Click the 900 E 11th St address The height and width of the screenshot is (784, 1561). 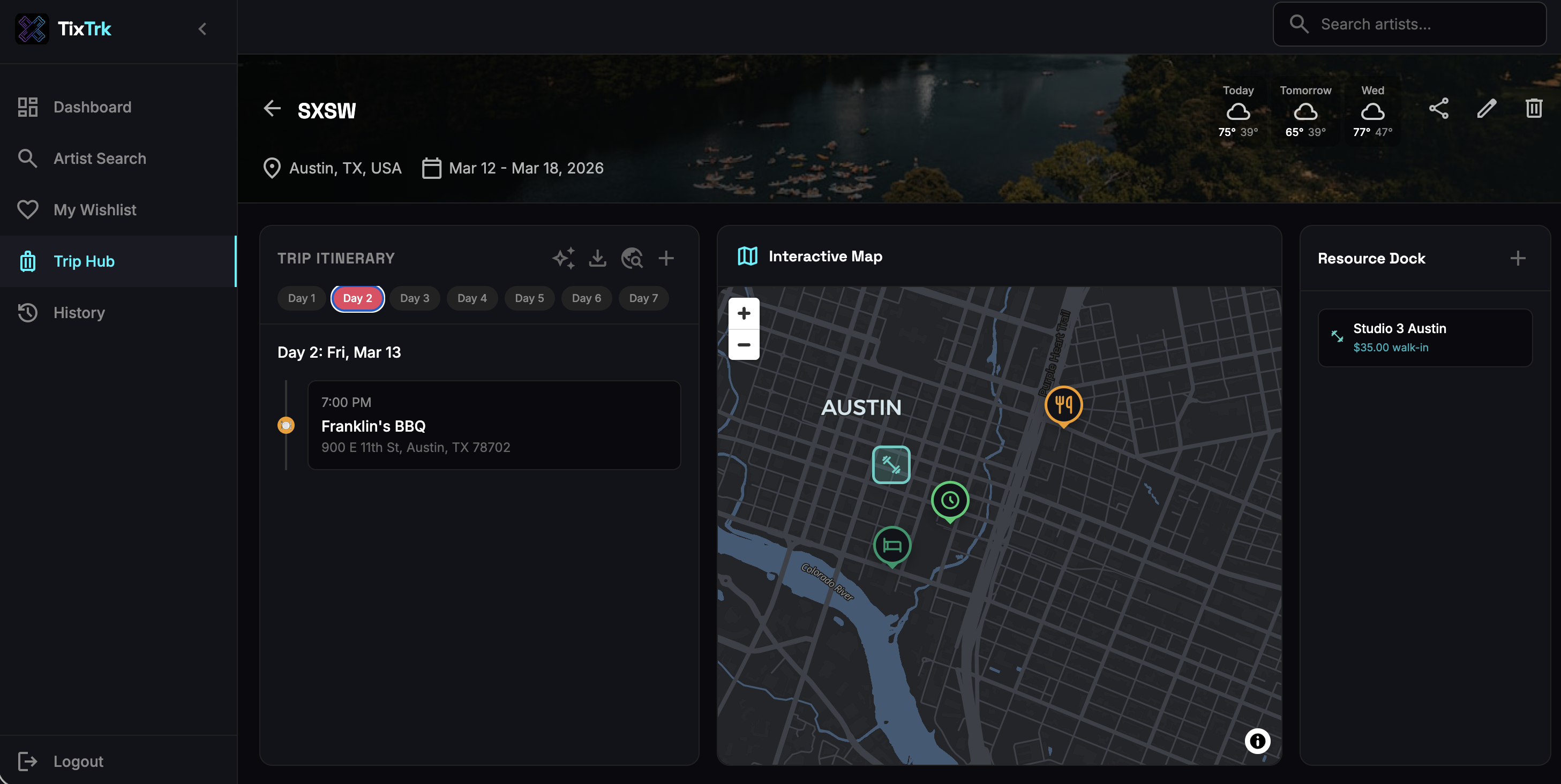(x=416, y=447)
